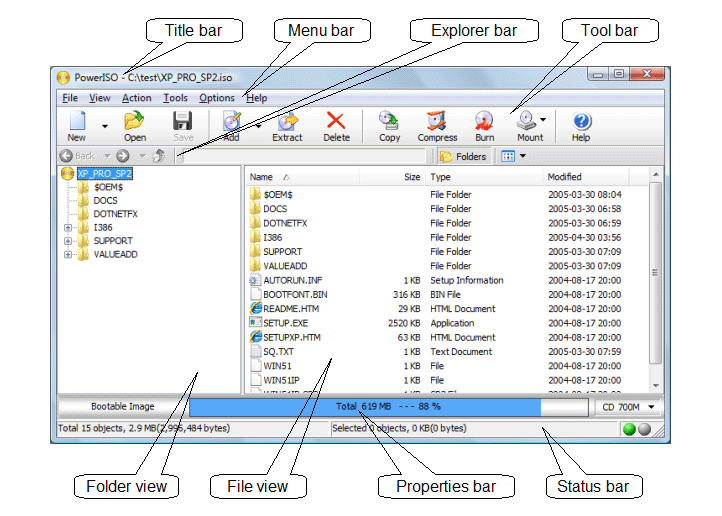
Task: Click the Open toolbar icon
Action: click(135, 124)
